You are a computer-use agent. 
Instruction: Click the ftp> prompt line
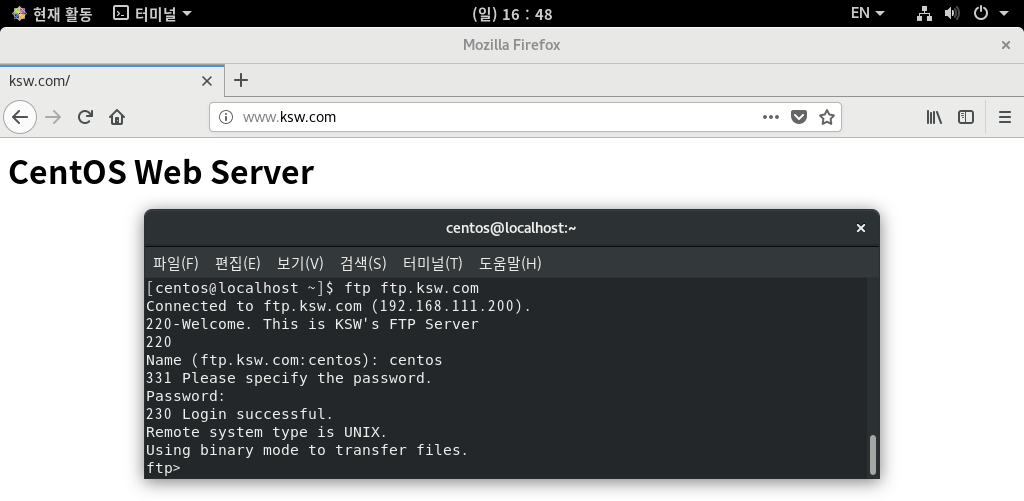(x=163, y=468)
